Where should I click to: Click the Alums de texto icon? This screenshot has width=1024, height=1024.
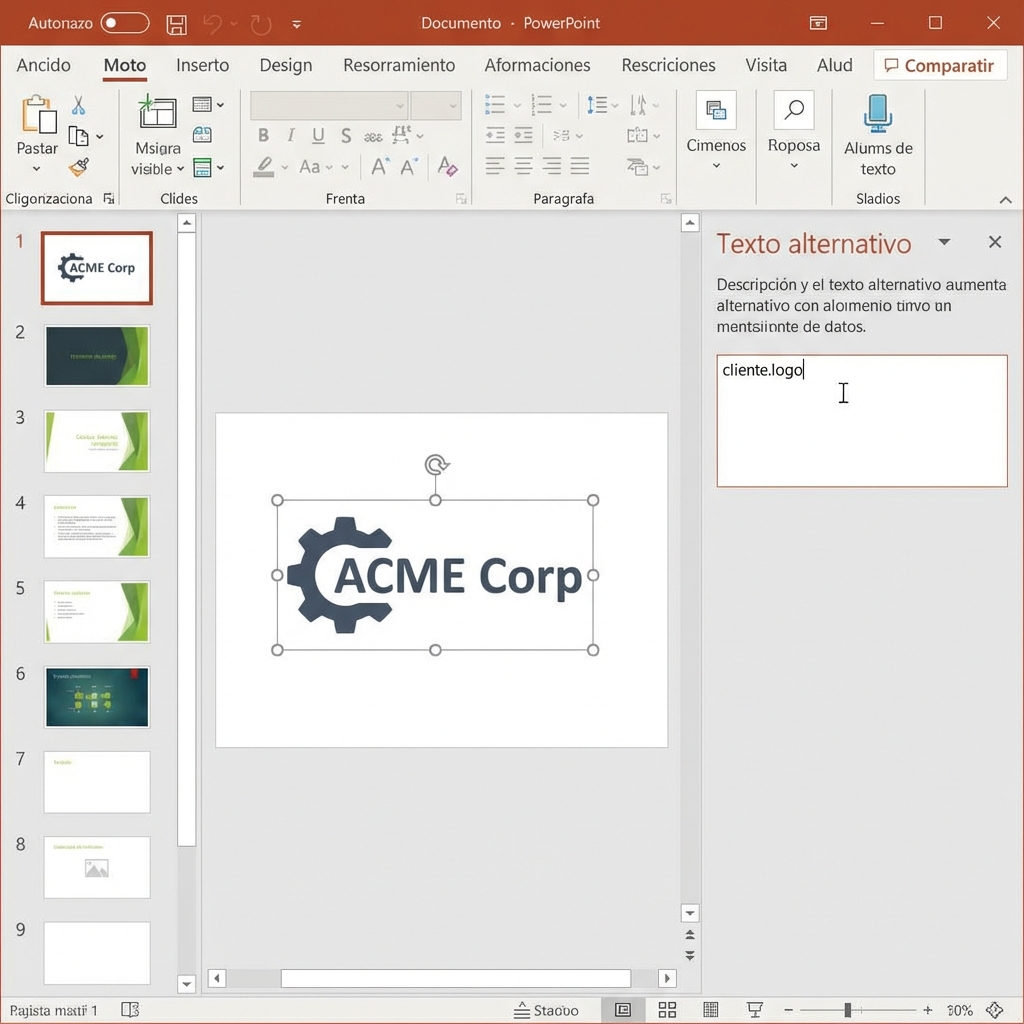point(878,113)
